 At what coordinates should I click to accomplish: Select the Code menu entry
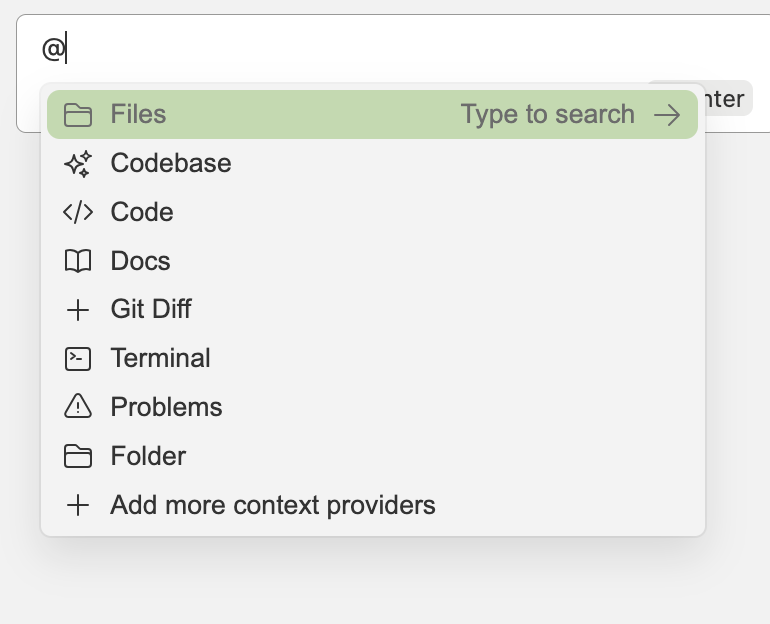(x=142, y=212)
